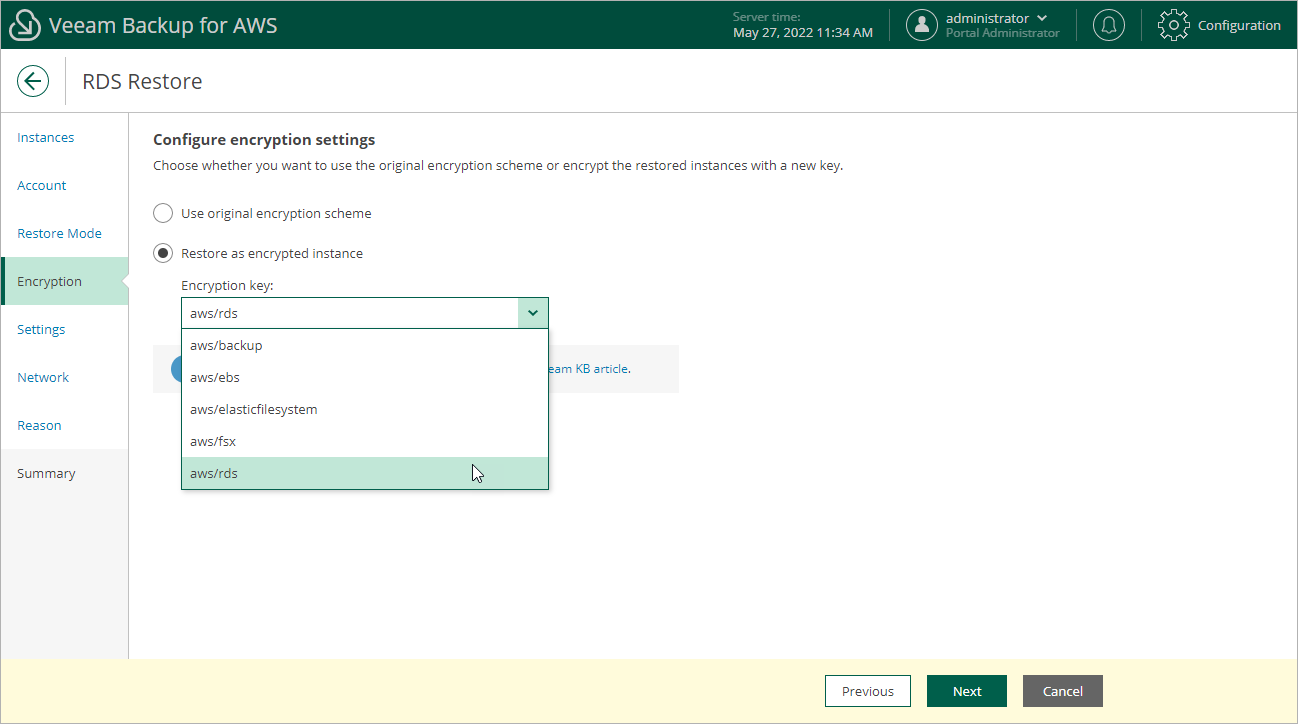Click the Veeam Backup for AWS title
The image size is (1298, 724).
pos(163,26)
